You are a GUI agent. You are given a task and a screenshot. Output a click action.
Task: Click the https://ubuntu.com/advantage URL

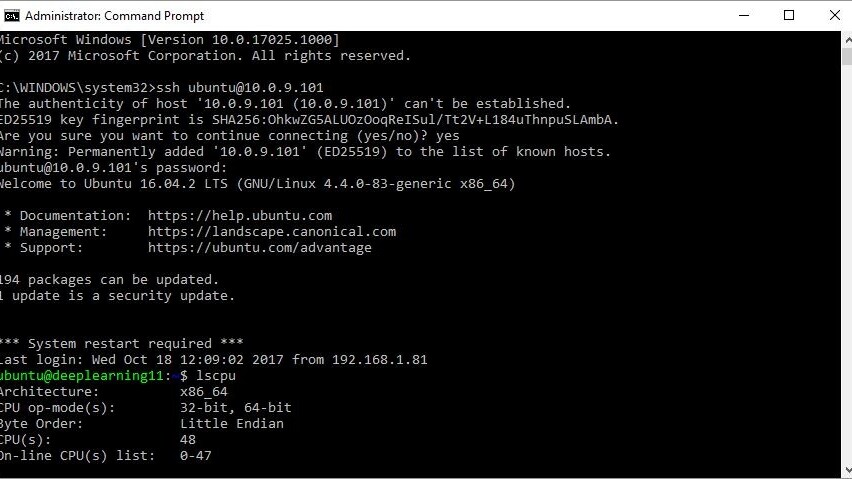(x=260, y=248)
